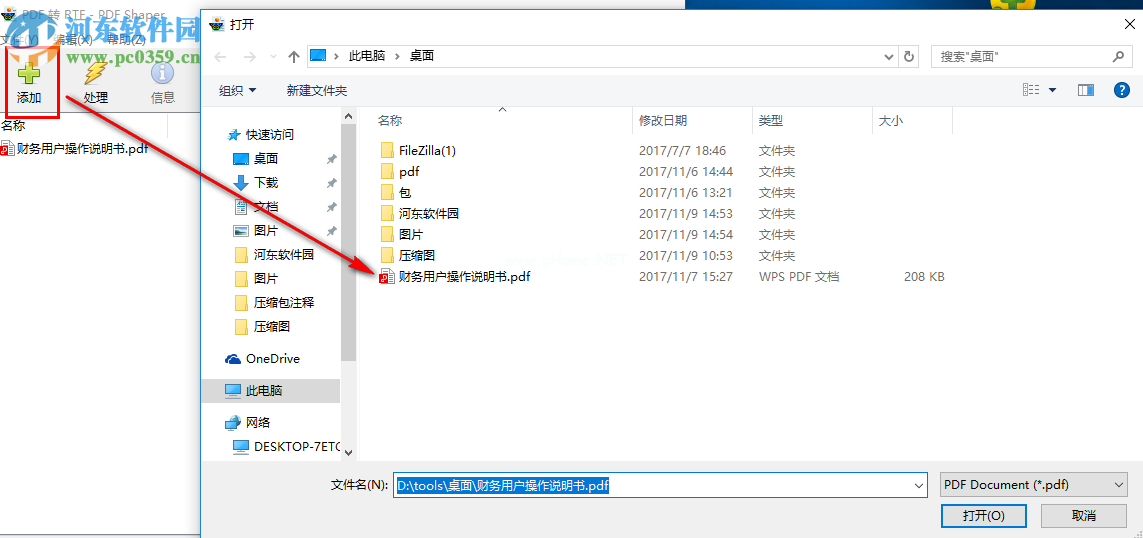Click 新建文件夹 button
Screen dimensions: 1143x538
point(317,90)
